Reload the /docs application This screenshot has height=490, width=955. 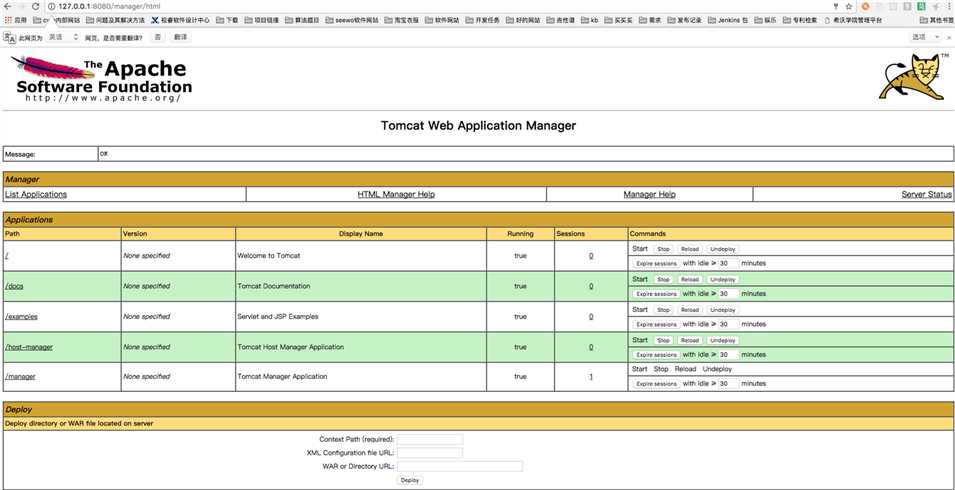click(689, 279)
